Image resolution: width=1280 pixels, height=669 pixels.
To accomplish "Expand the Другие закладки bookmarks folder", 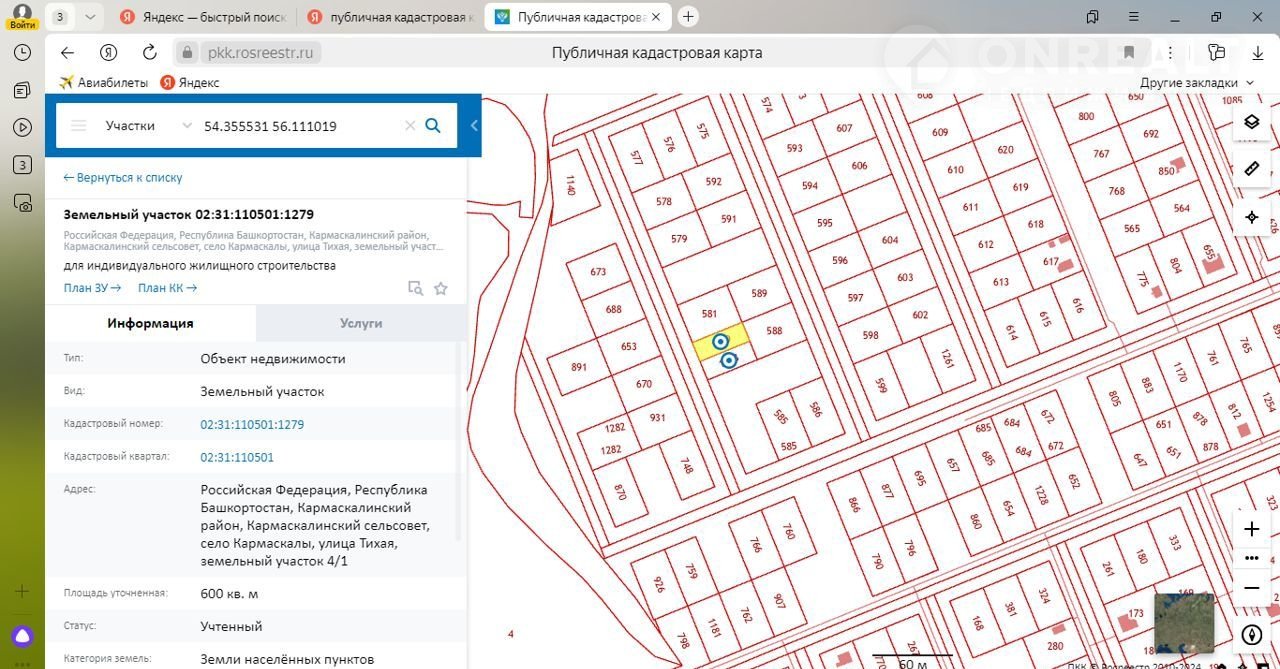I will (1196, 83).
